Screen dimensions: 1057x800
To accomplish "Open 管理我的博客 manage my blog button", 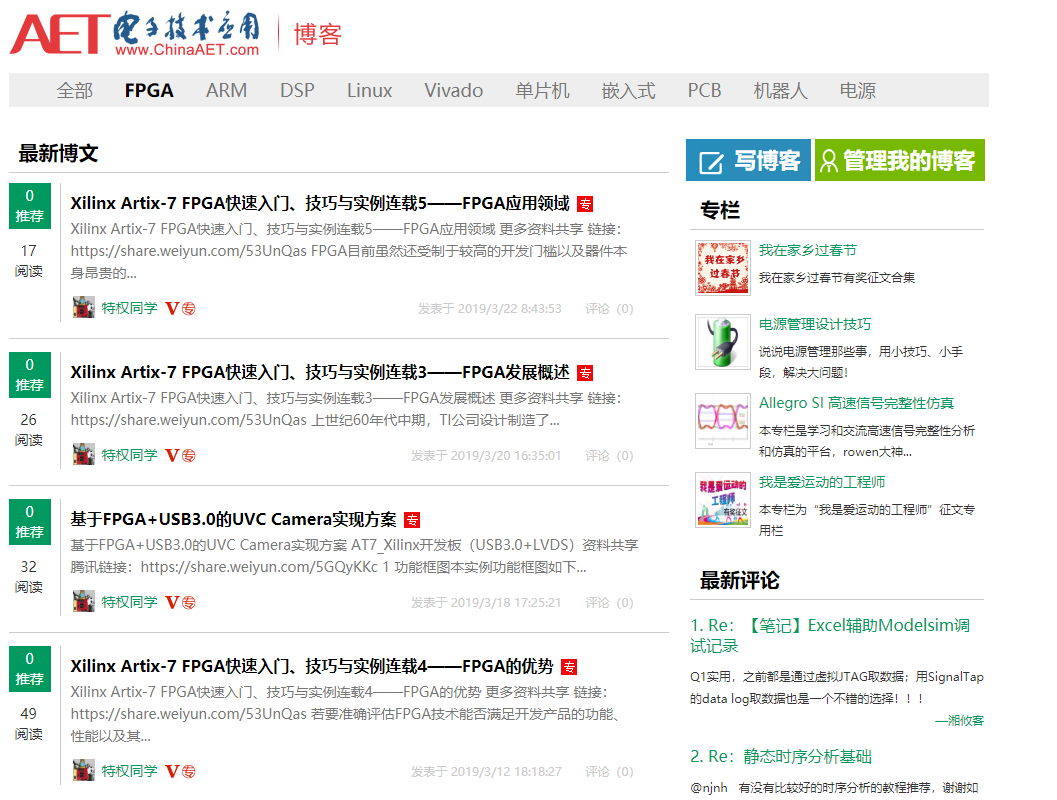I will pos(899,160).
